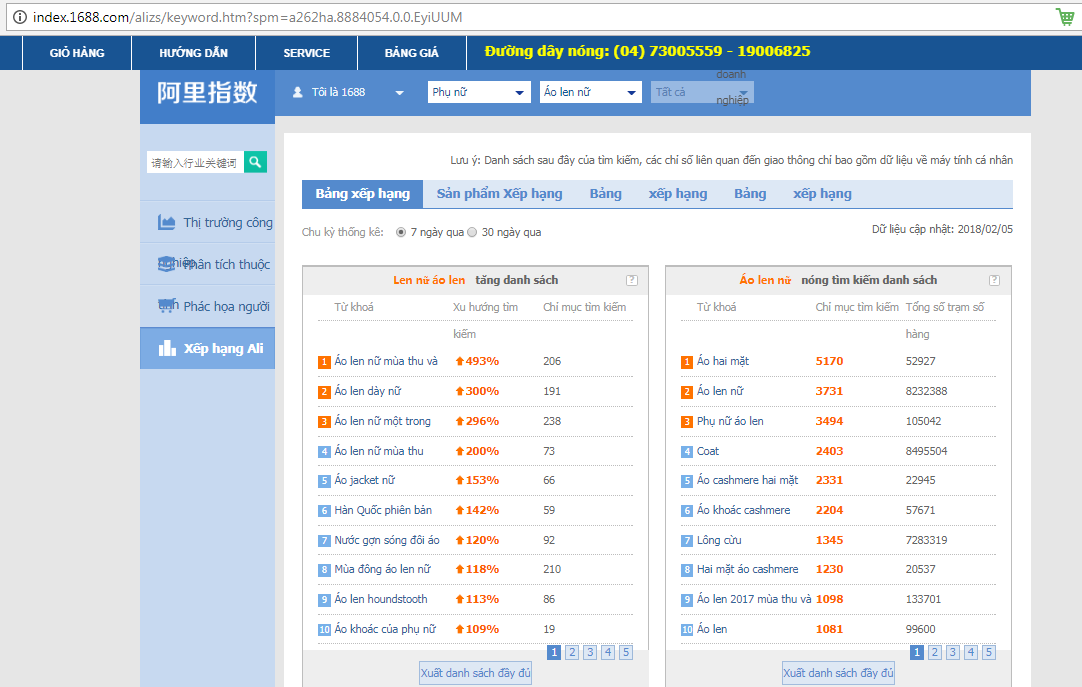Open Xếp hạng Ali sidebar item
The width and height of the screenshot is (1082, 687).
click(x=208, y=348)
